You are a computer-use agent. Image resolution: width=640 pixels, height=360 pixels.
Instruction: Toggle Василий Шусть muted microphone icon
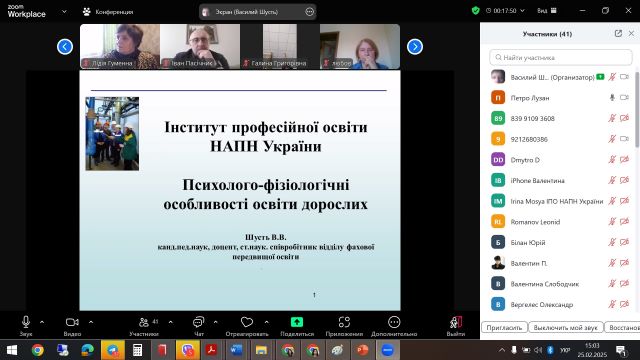click(x=612, y=77)
